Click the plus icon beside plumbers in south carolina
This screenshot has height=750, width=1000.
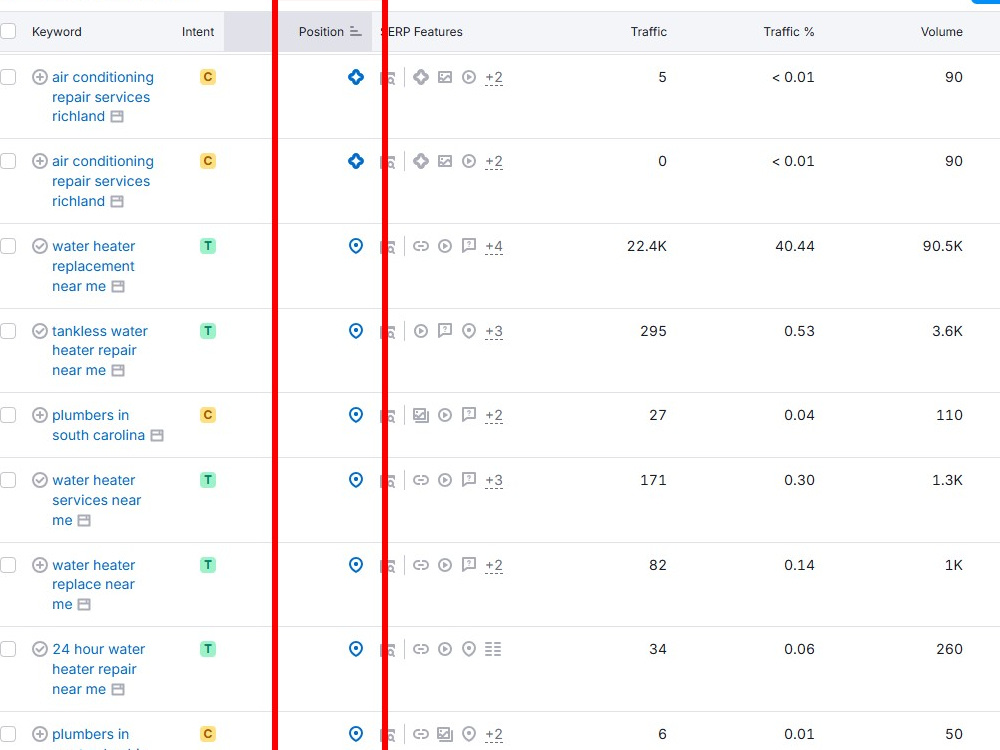click(40, 415)
